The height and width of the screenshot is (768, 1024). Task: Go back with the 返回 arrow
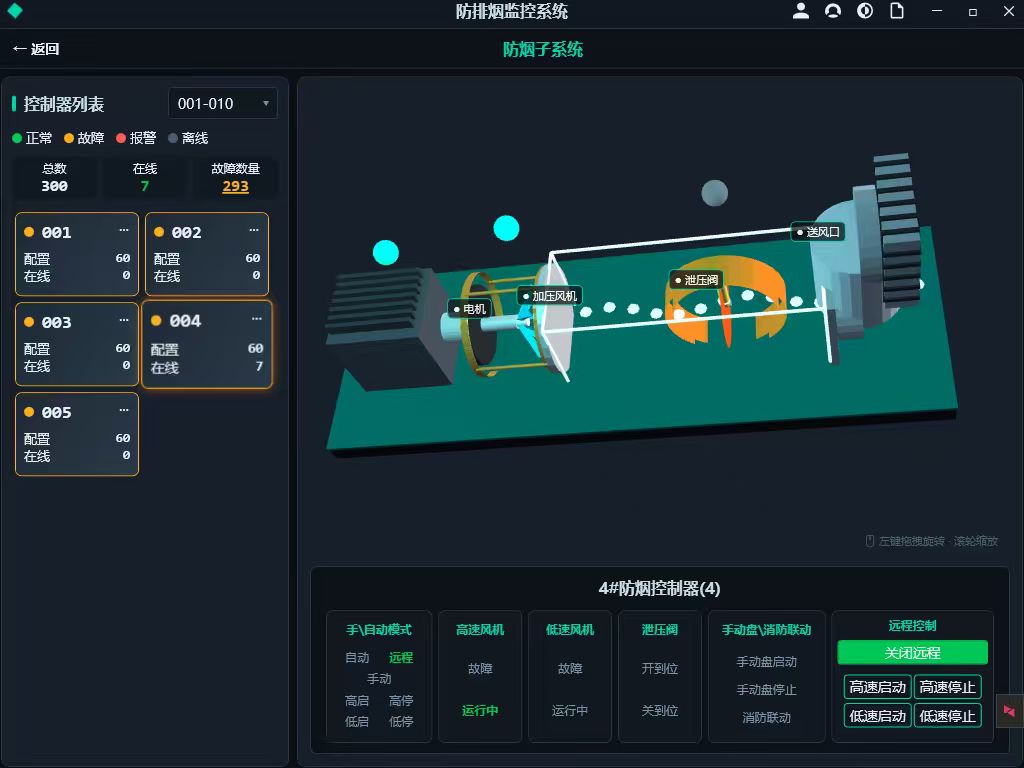(36, 49)
